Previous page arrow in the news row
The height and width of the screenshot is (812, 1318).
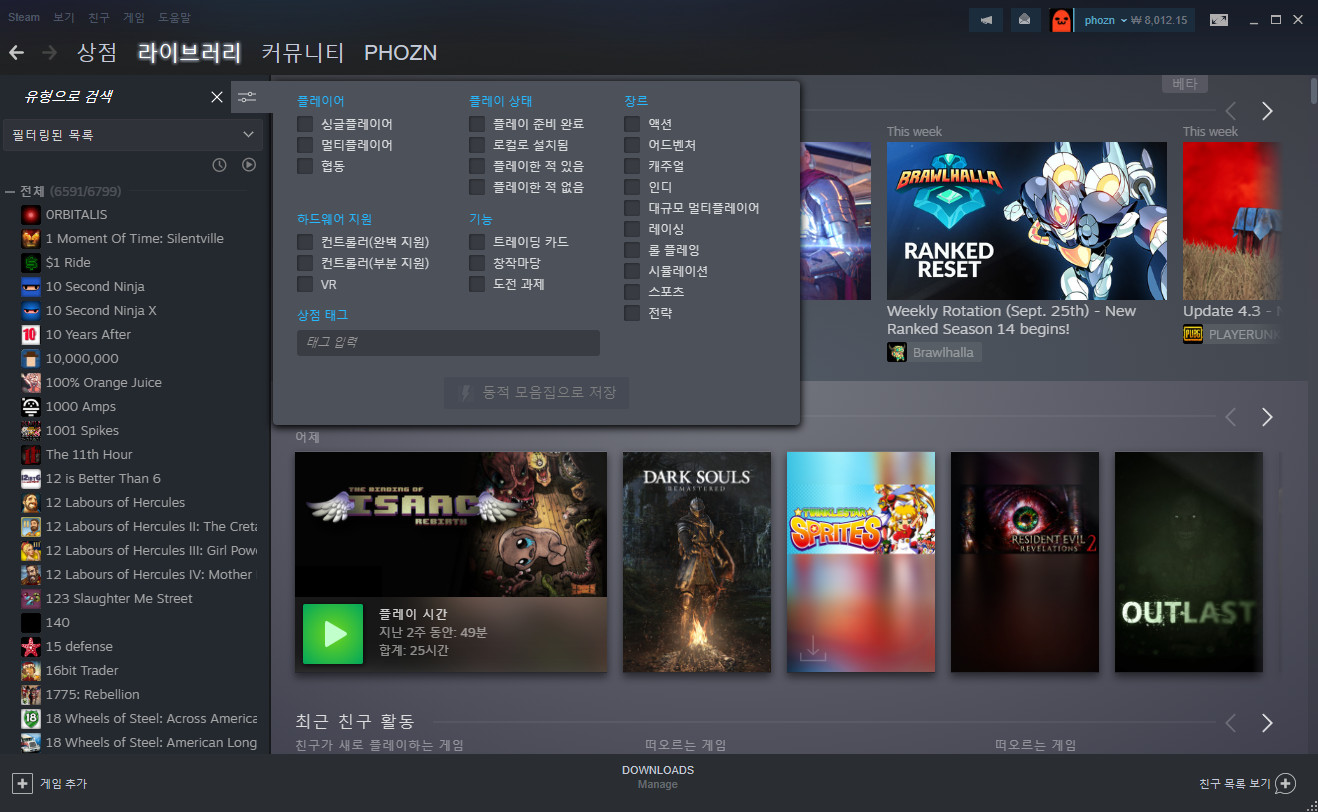[1231, 111]
